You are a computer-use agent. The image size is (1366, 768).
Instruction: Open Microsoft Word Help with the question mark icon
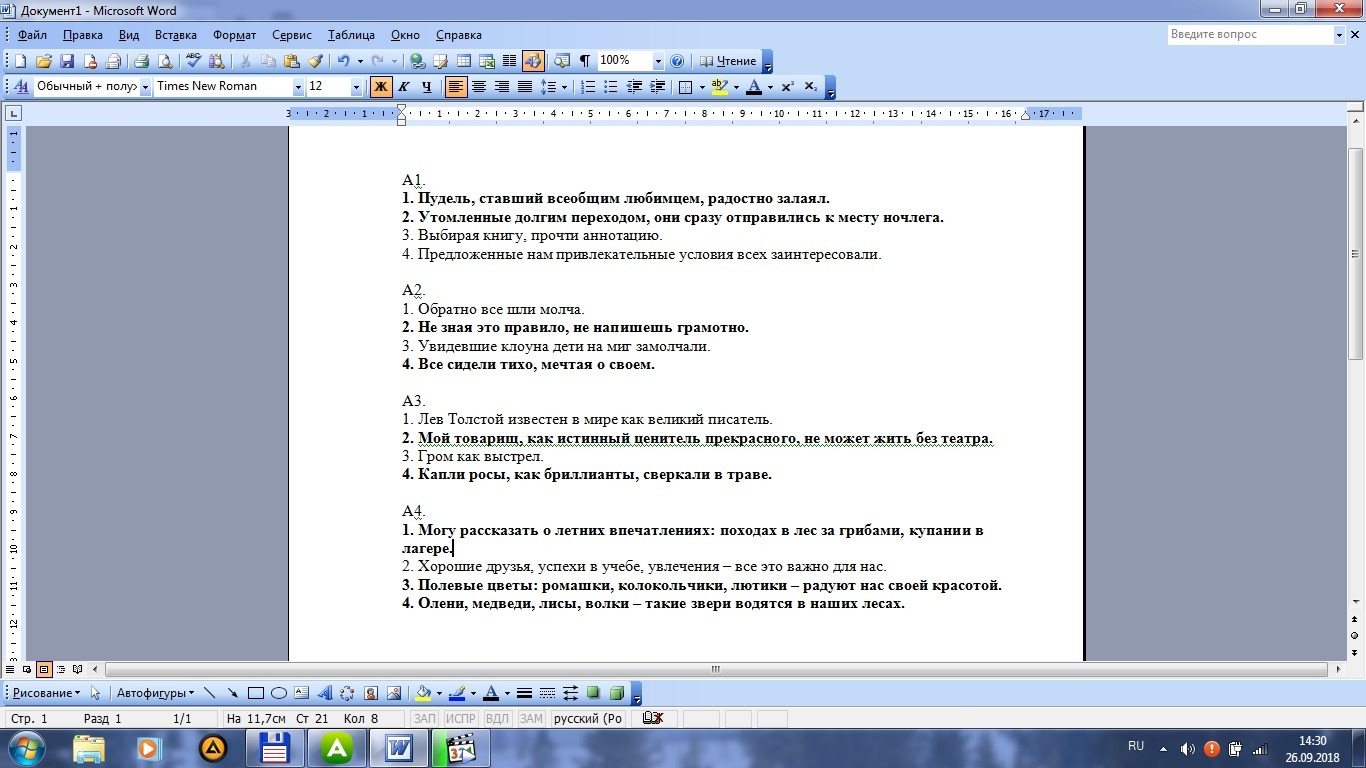pyautogui.click(x=677, y=61)
